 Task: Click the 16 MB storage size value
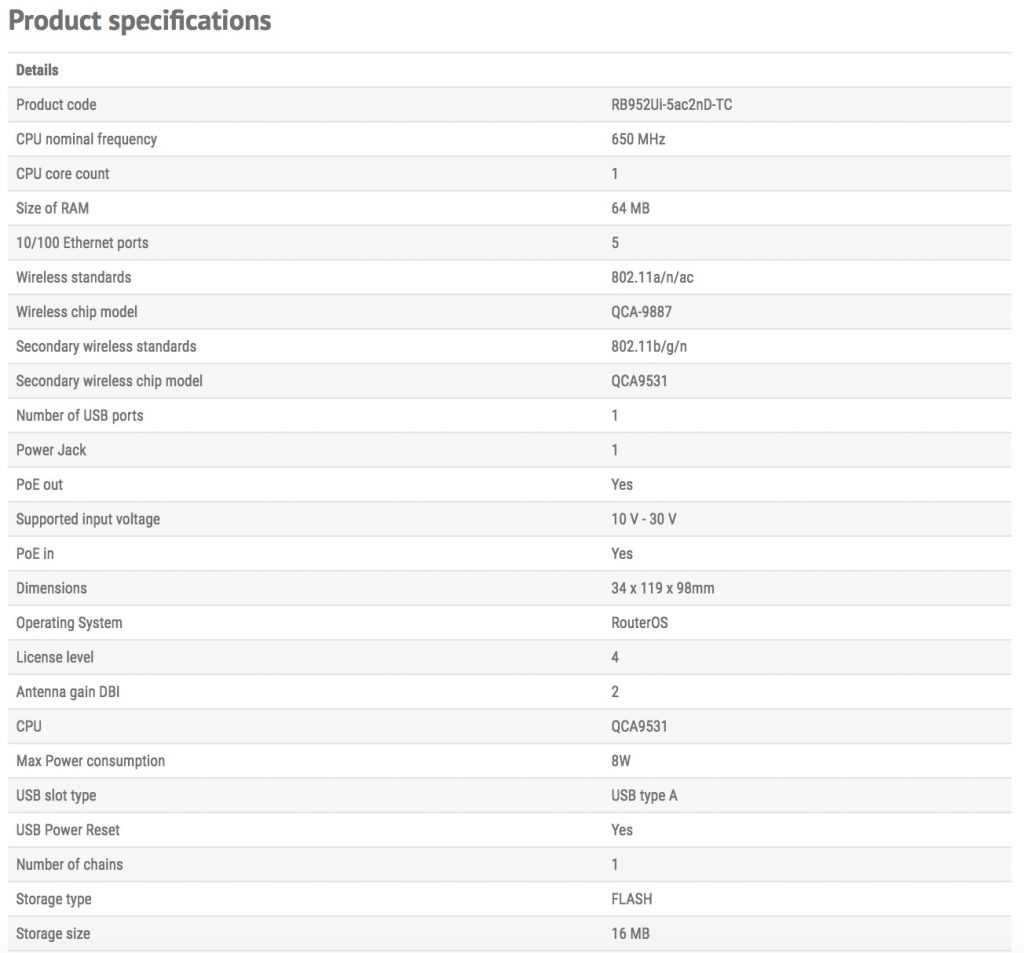[x=630, y=934]
